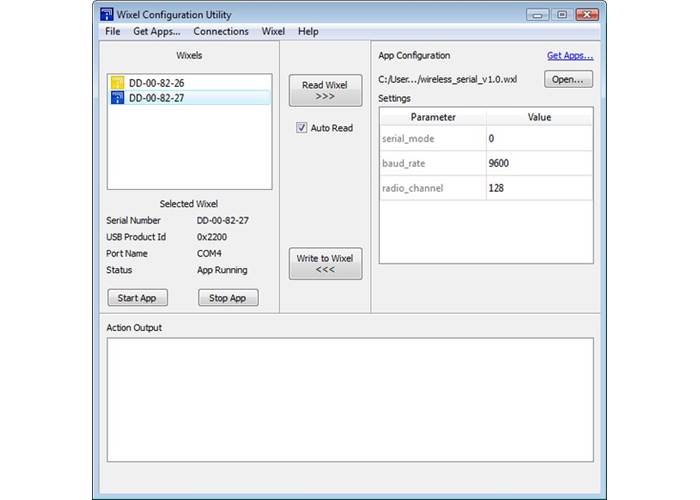Open the Wixel menu
Image resolution: width=700 pixels, height=500 pixels.
(x=273, y=31)
